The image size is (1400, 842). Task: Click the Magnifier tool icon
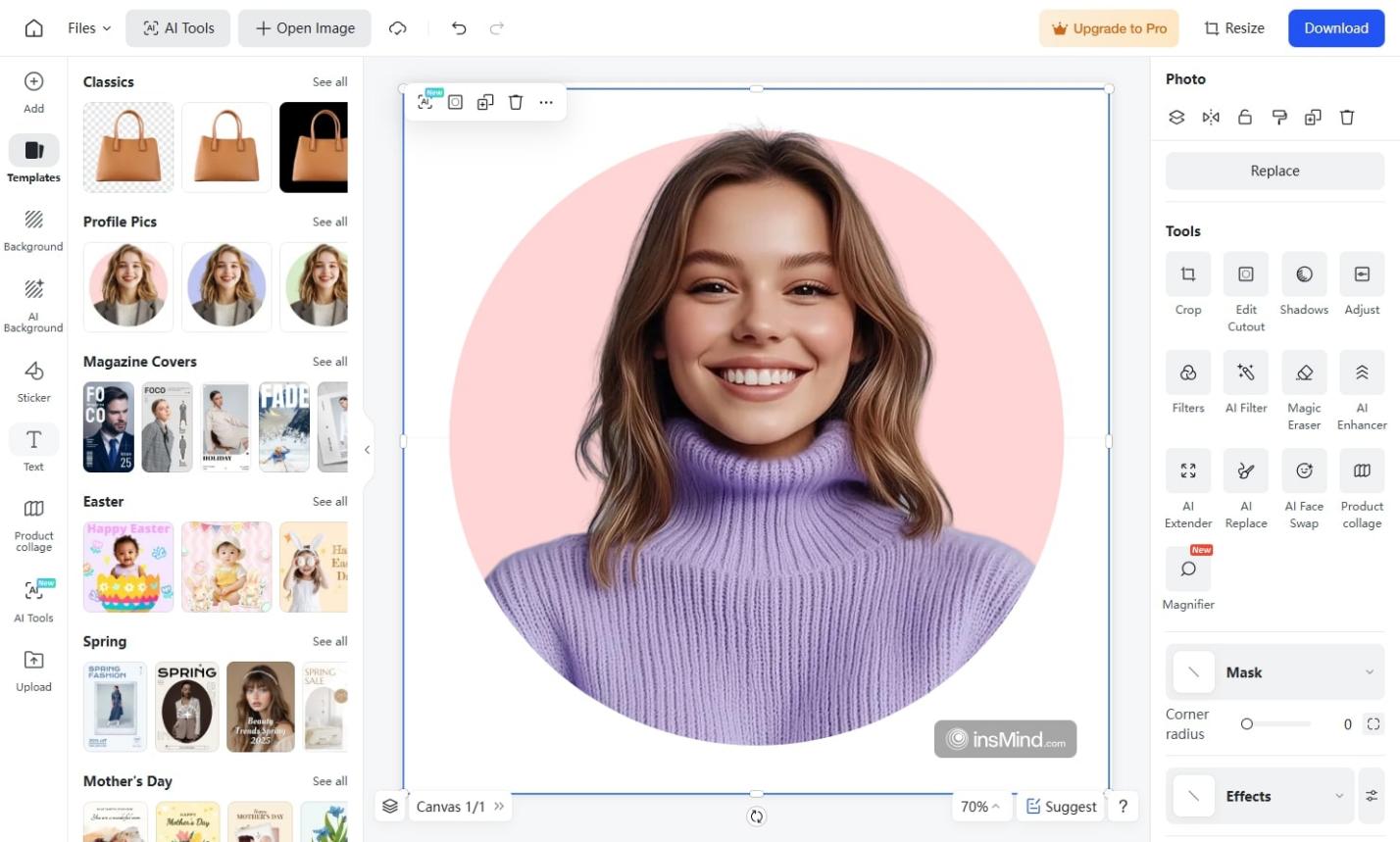[x=1187, y=570]
